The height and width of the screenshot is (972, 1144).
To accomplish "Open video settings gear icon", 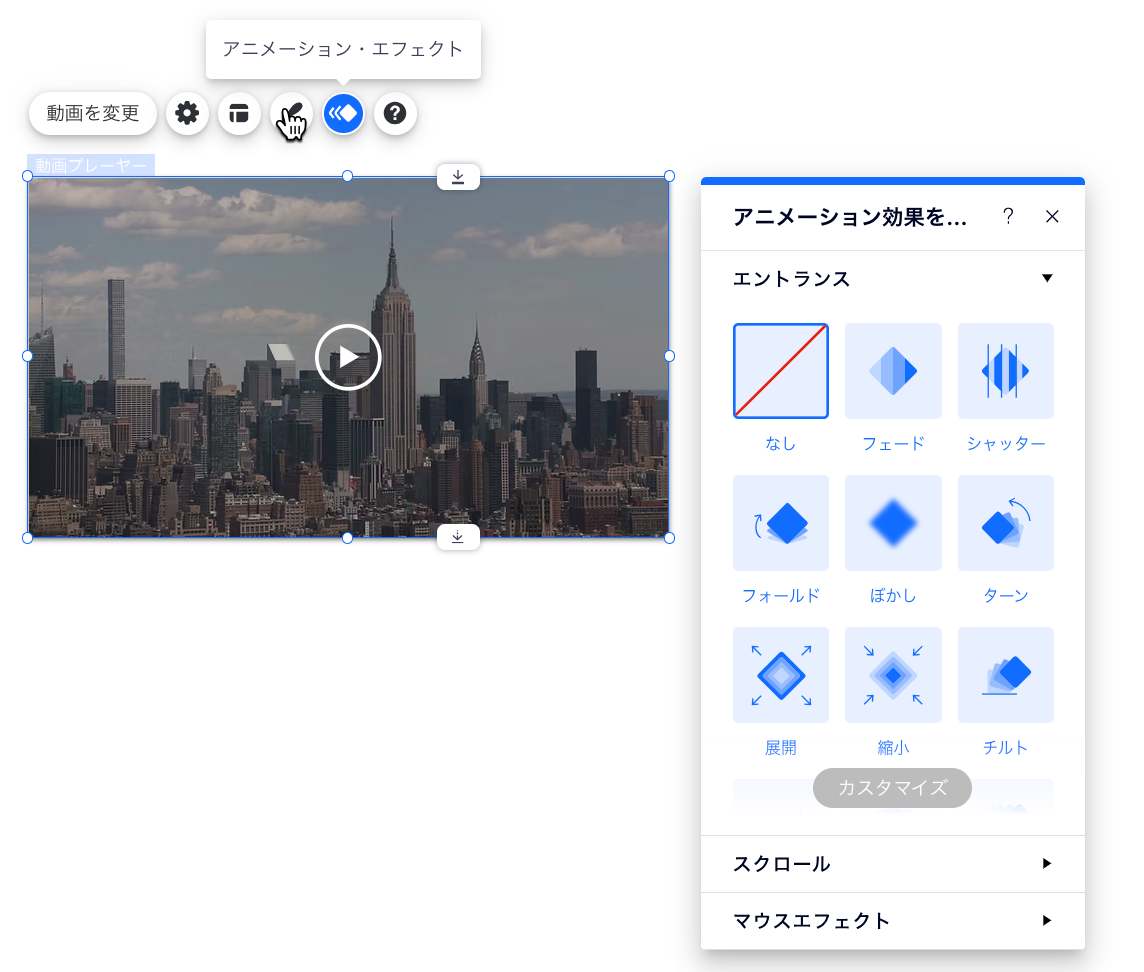I will coord(188,113).
